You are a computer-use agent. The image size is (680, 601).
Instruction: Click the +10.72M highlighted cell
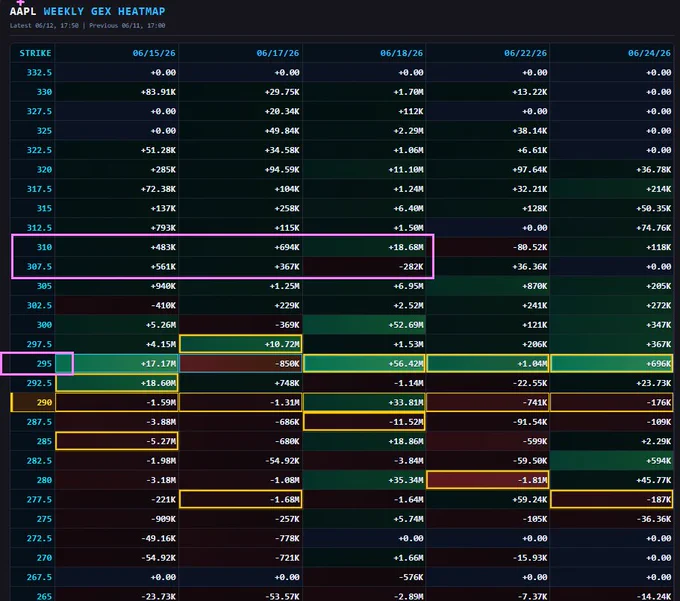241,344
